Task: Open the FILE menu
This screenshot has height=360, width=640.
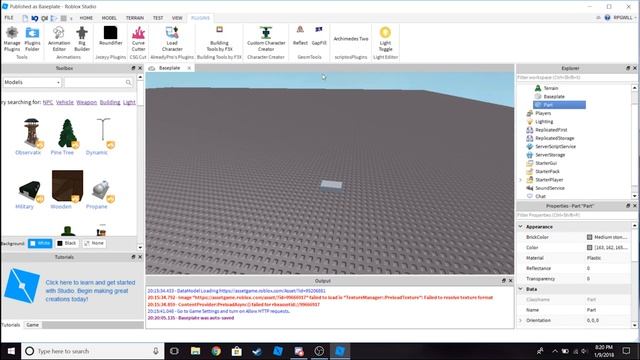Action: 9,18
